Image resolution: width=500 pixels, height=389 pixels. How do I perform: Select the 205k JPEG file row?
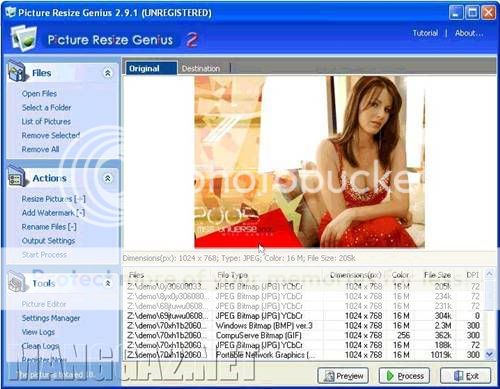coord(304,286)
